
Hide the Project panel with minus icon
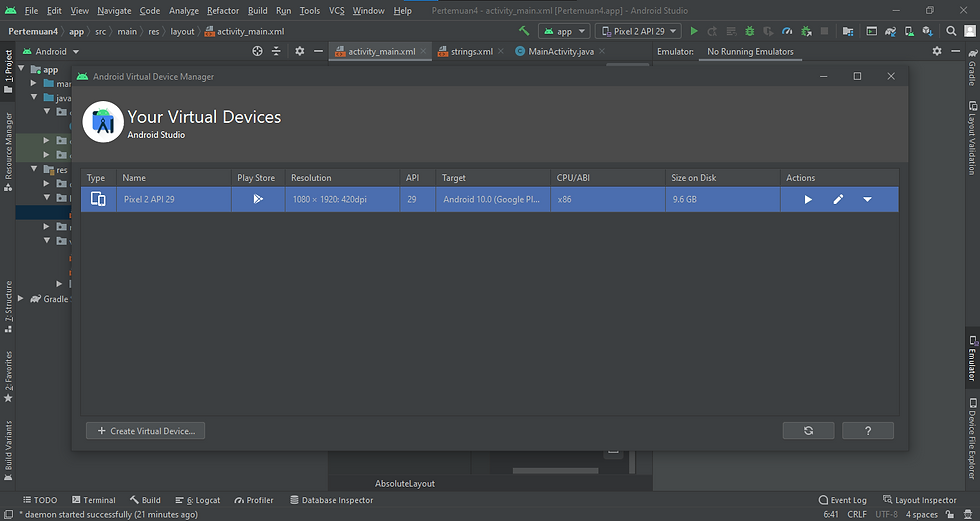[318, 51]
